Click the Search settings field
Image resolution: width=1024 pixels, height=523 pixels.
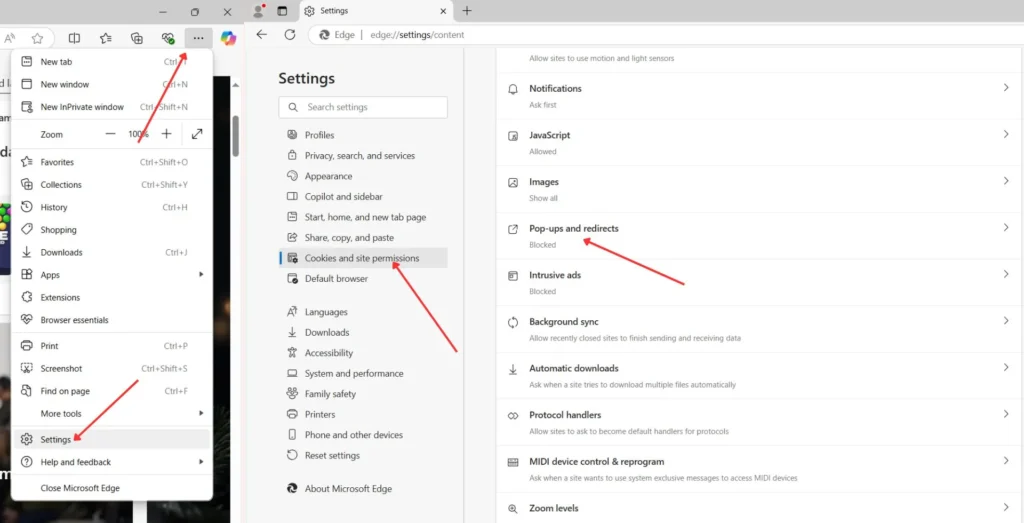(x=363, y=107)
